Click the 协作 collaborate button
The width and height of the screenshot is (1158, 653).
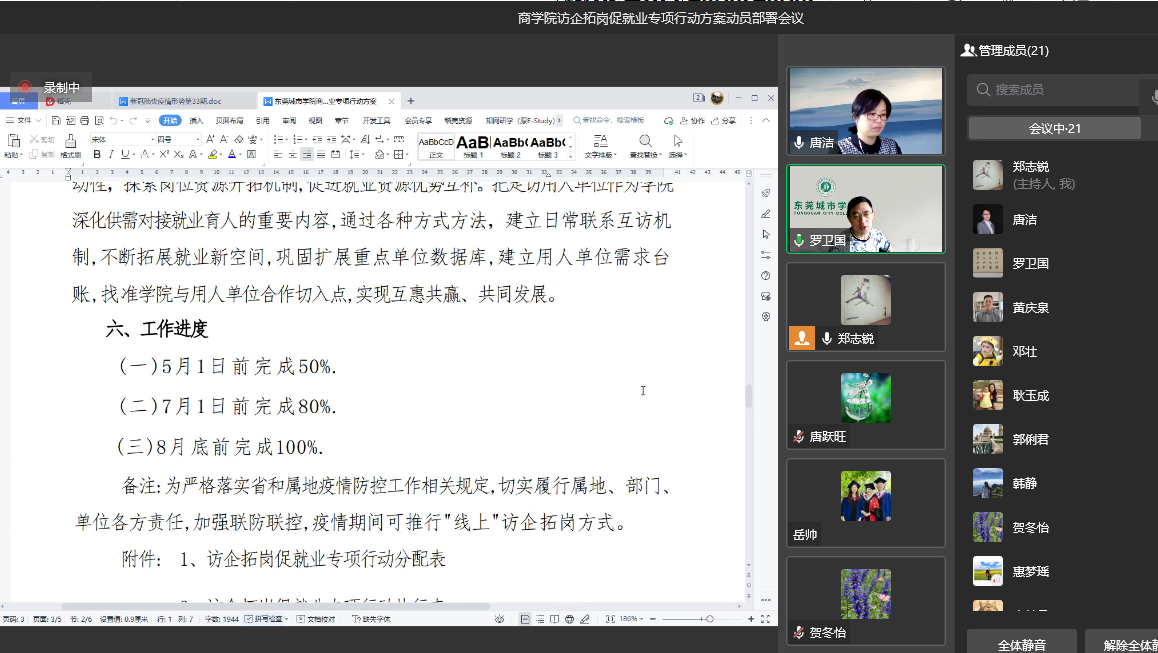tap(693, 120)
